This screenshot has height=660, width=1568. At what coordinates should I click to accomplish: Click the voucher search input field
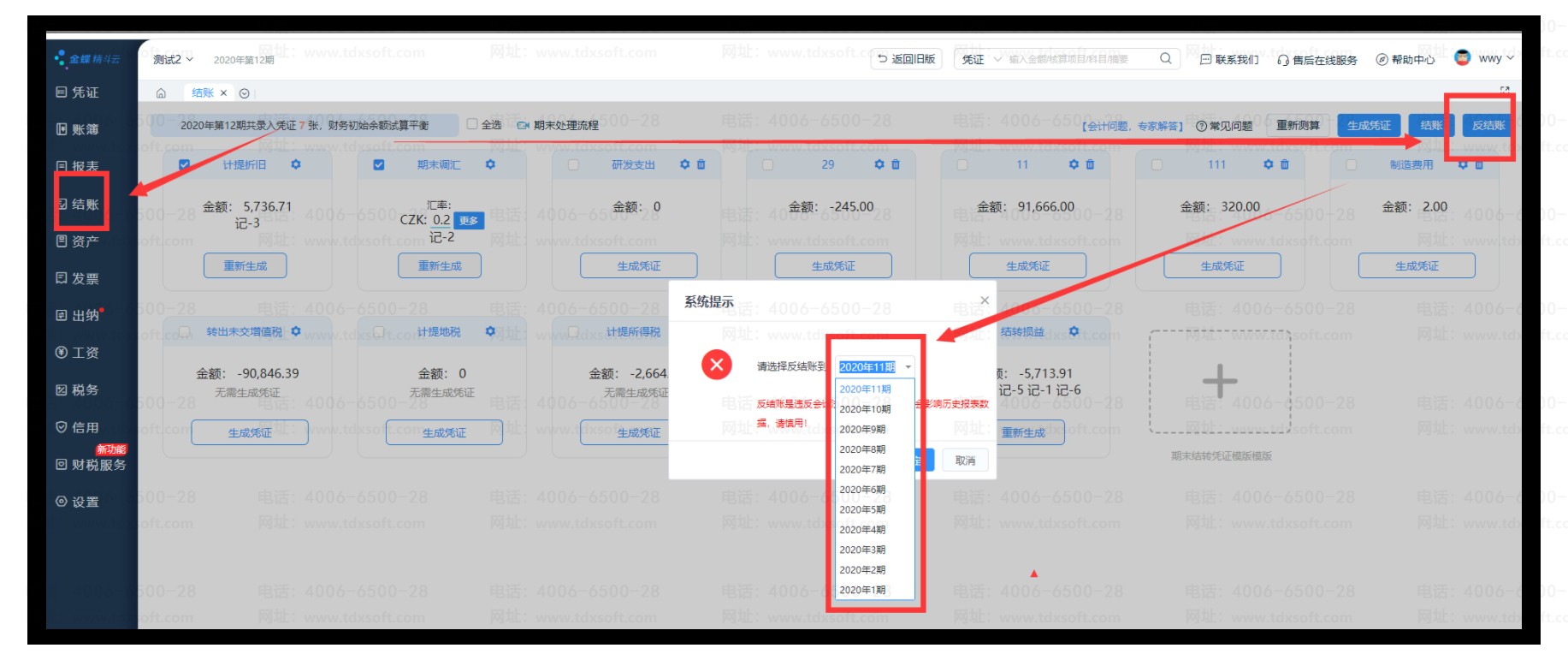point(1078,60)
